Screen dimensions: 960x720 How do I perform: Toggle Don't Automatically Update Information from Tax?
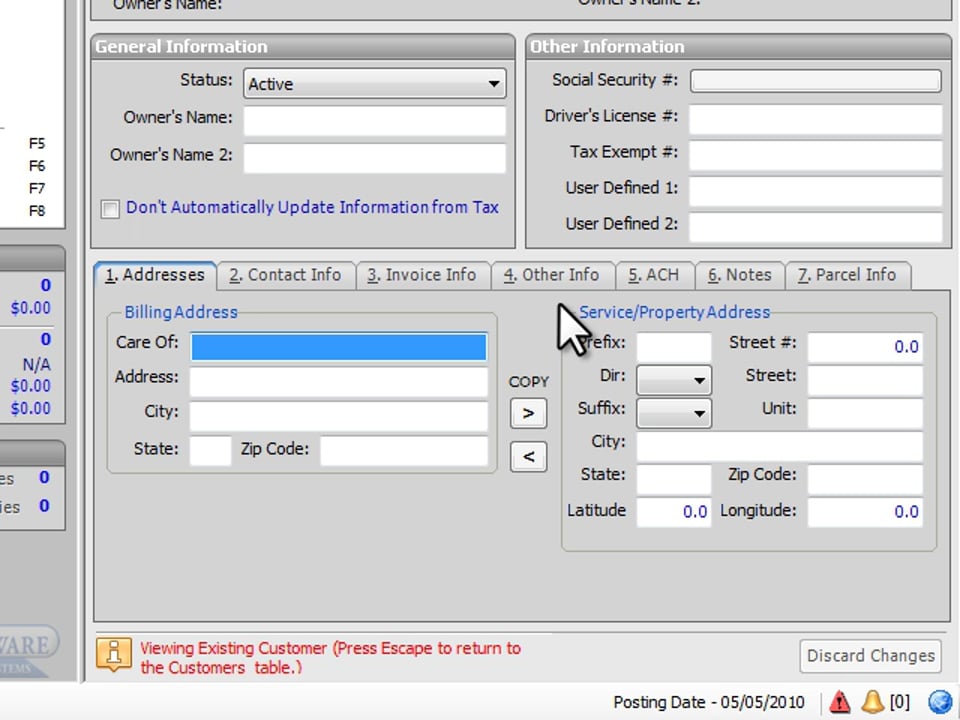pyautogui.click(x=110, y=209)
